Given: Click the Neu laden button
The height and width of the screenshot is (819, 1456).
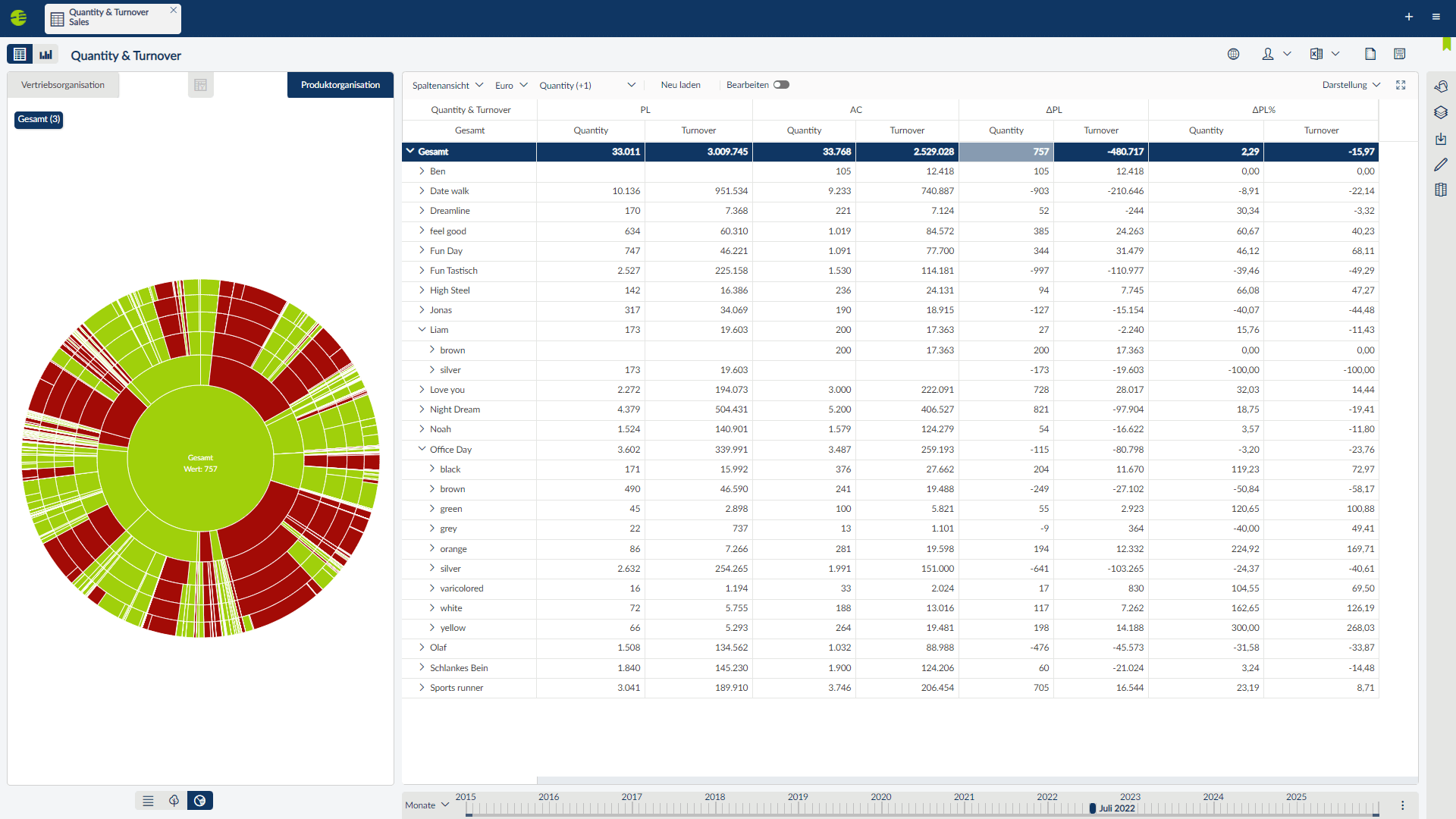Looking at the screenshot, I should click(x=680, y=84).
